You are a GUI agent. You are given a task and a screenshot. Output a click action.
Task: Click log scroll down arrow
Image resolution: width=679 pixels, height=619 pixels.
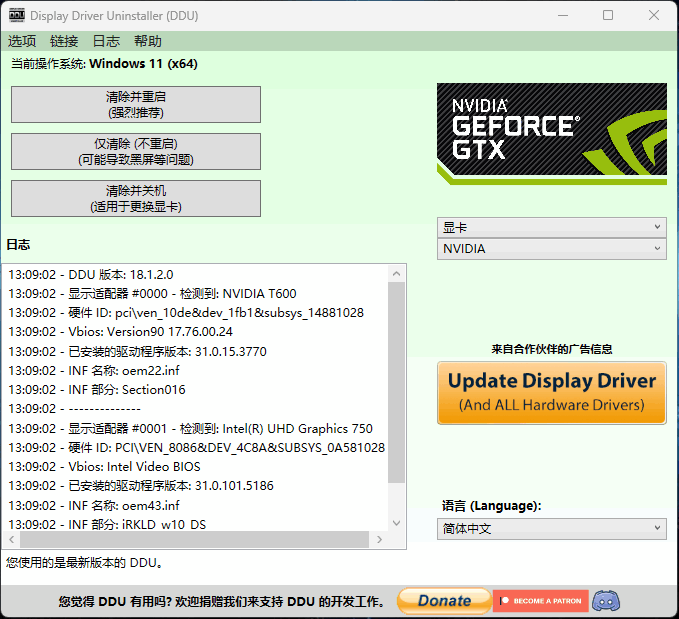(x=396, y=523)
